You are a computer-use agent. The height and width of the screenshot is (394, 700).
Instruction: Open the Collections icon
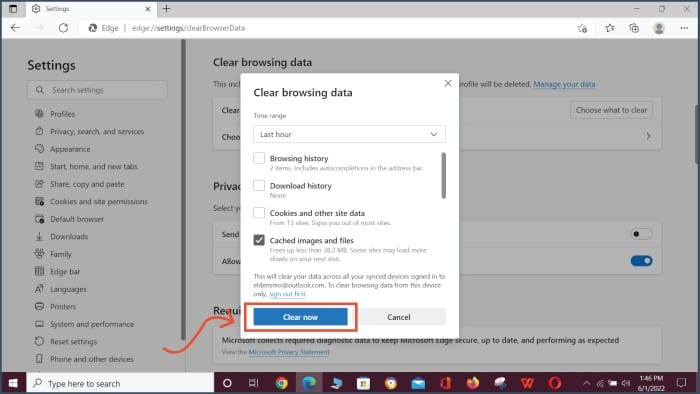point(634,28)
